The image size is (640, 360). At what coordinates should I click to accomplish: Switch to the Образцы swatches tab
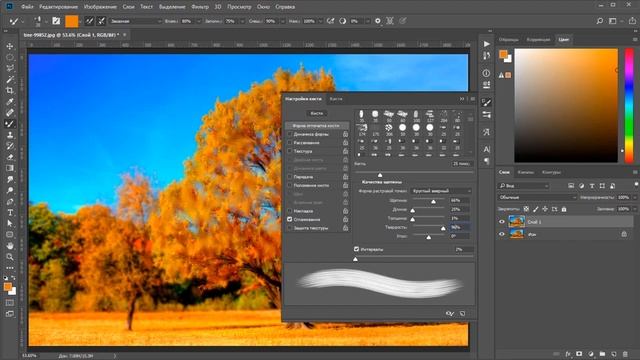(509, 40)
